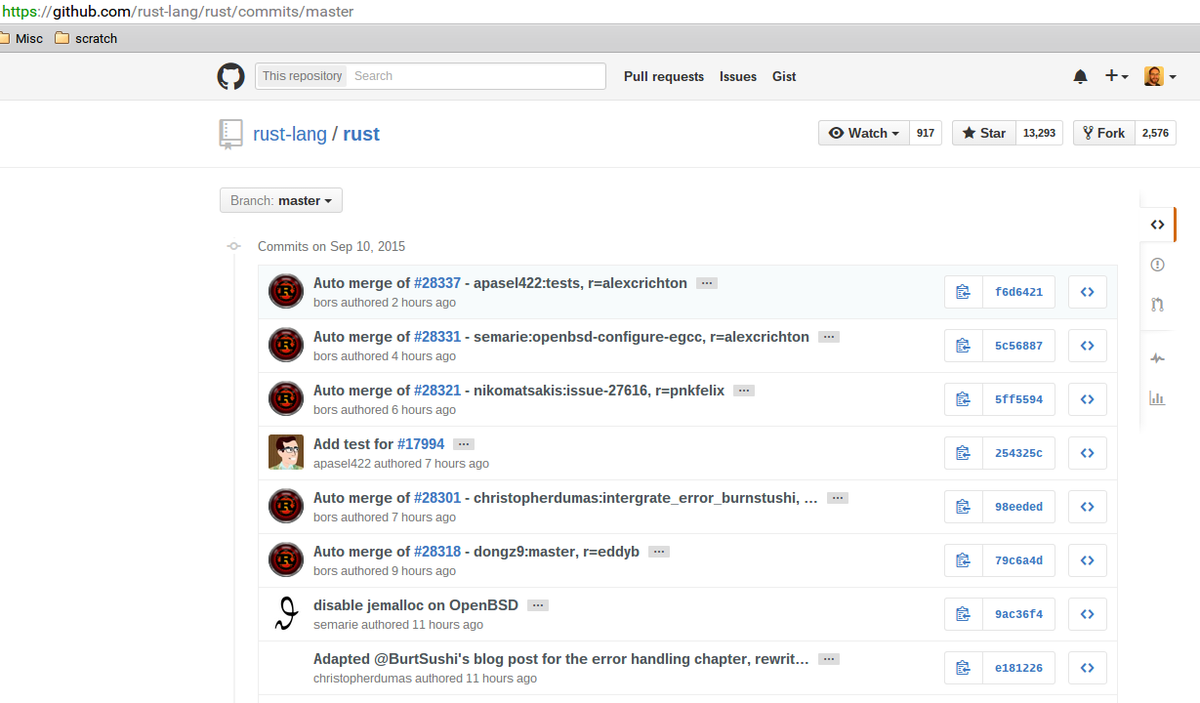Open the user avatar menu
Image resolution: width=1200 pixels, height=703 pixels.
tap(1159, 76)
